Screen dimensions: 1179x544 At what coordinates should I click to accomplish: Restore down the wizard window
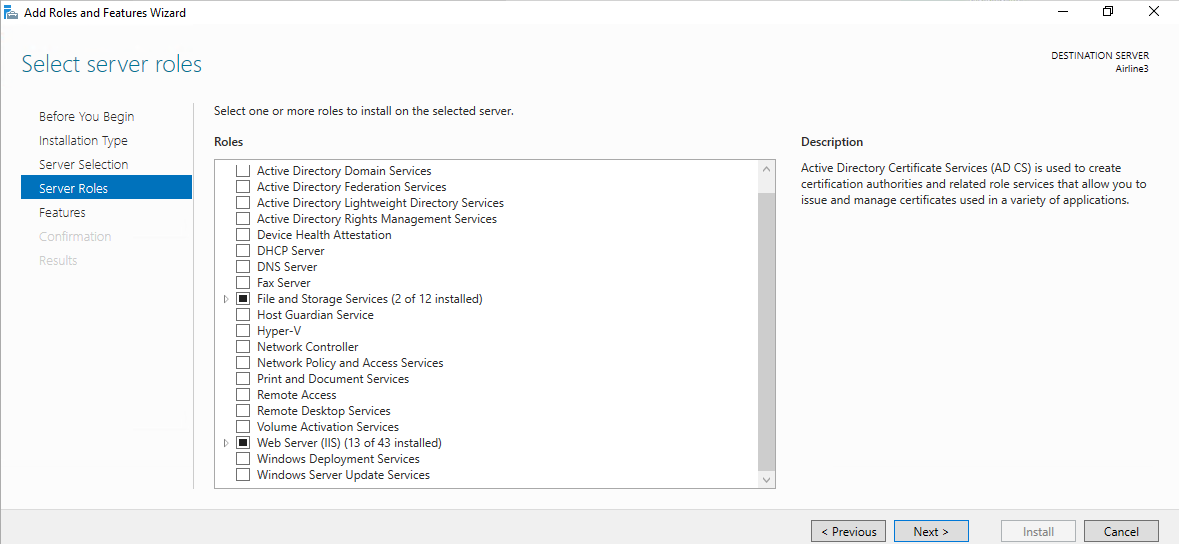(x=1108, y=12)
